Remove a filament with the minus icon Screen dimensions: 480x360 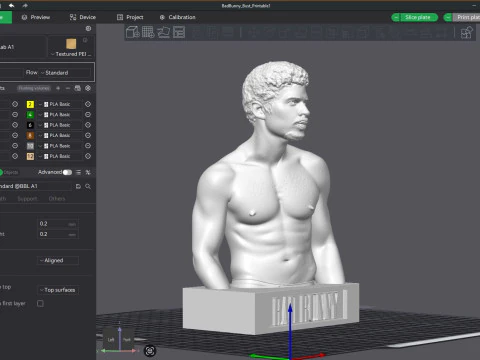pos(68,88)
